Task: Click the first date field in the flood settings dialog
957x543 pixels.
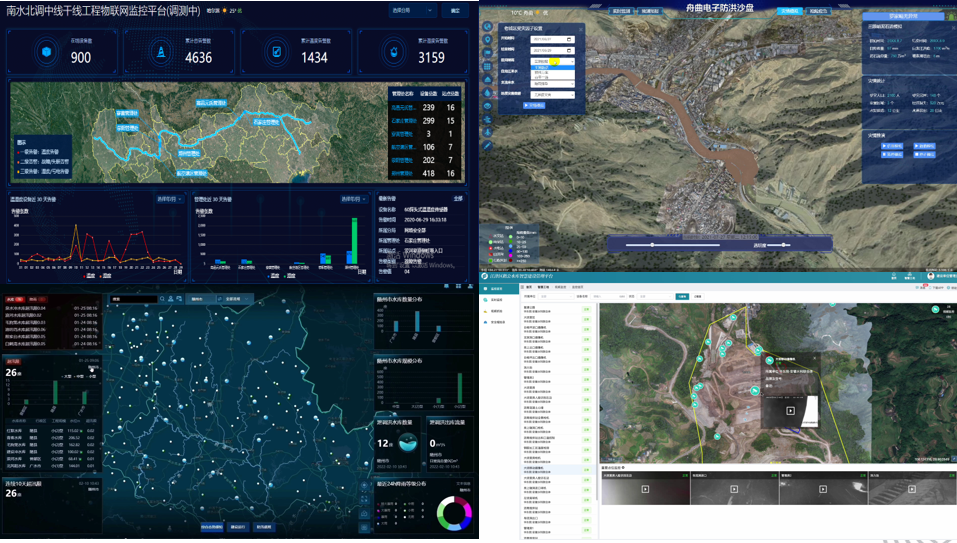Action: coord(553,40)
